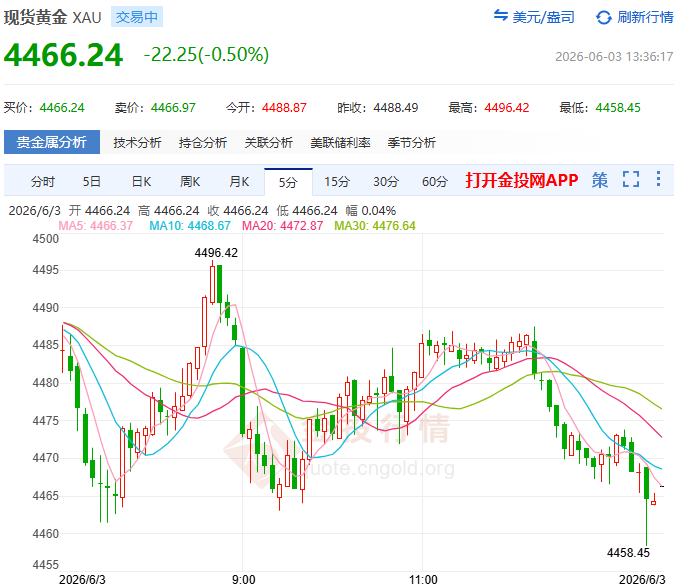Click the 4455 price axis label
This screenshot has height=585, width=682.
(x=45, y=565)
